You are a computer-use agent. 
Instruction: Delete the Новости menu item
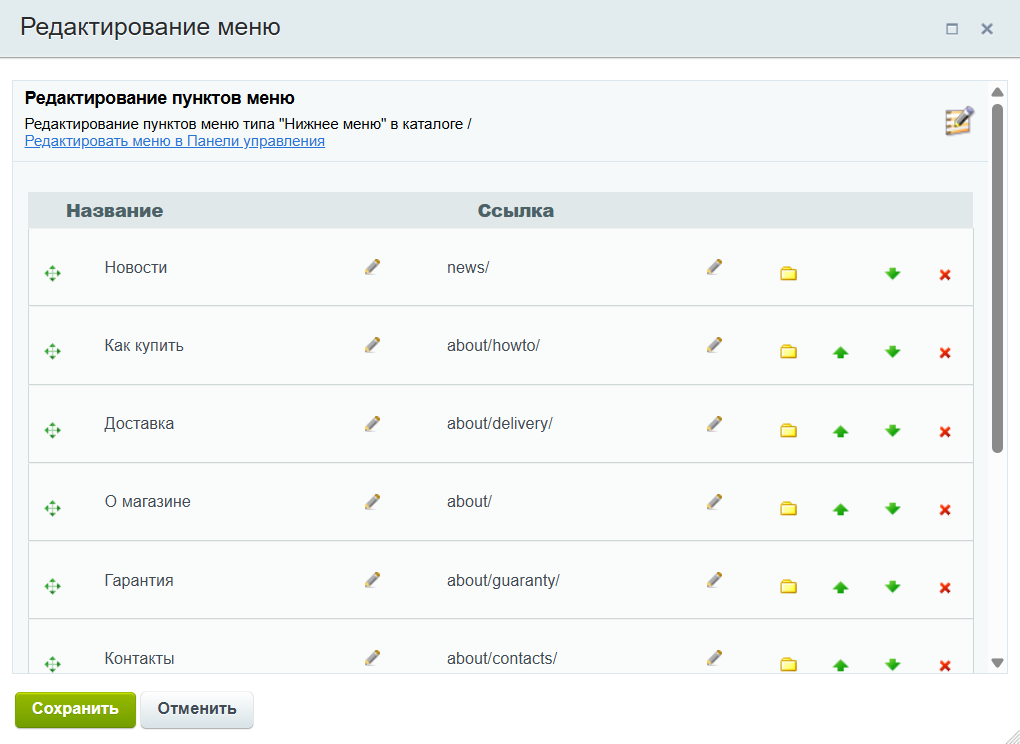[945, 275]
